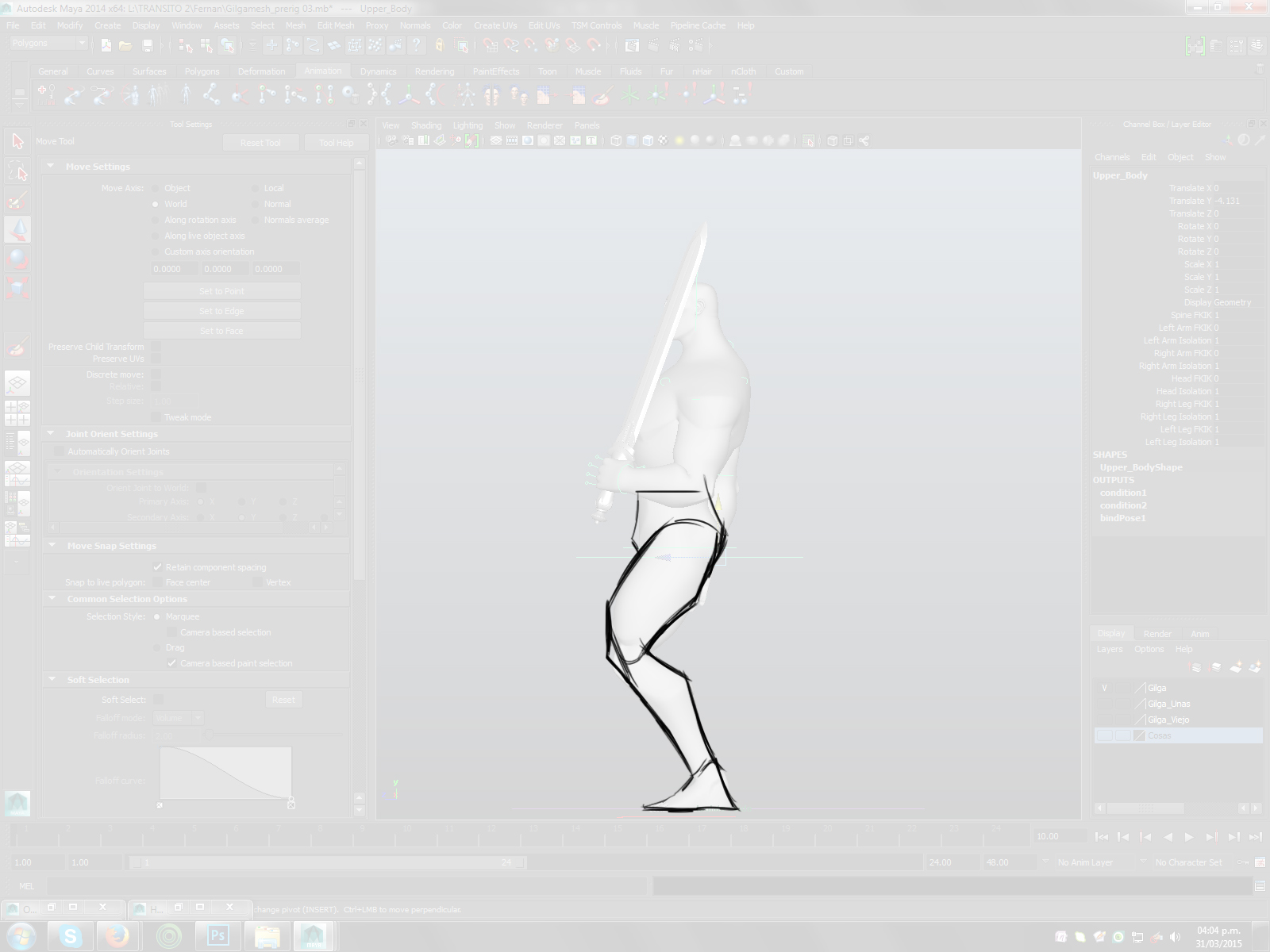Image resolution: width=1270 pixels, height=952 pixels.
Task: Uncheck Retain component spacing
Action: click(157, 567)
